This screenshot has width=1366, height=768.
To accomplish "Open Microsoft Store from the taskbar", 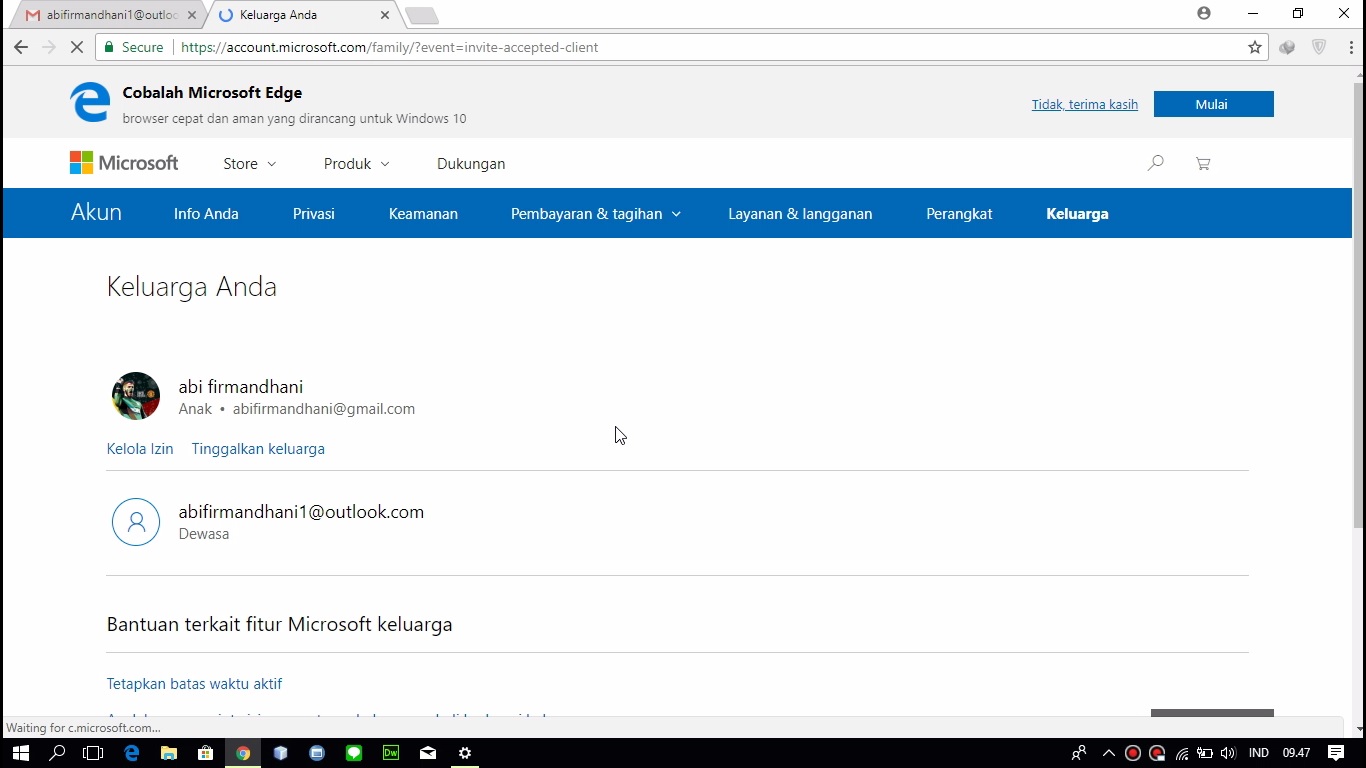I will (205, 753).
